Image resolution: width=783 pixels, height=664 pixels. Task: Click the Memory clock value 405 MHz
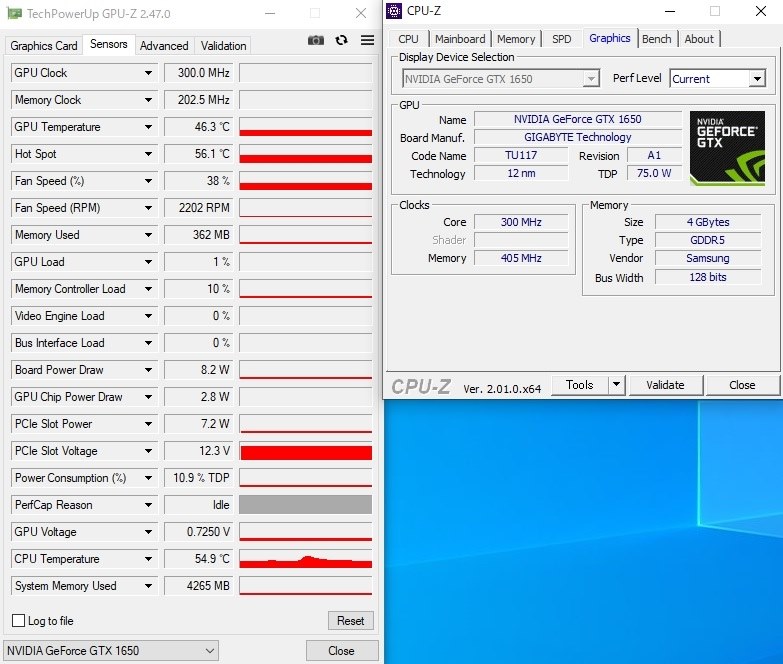pyautogui.click(x=521, y=258)
